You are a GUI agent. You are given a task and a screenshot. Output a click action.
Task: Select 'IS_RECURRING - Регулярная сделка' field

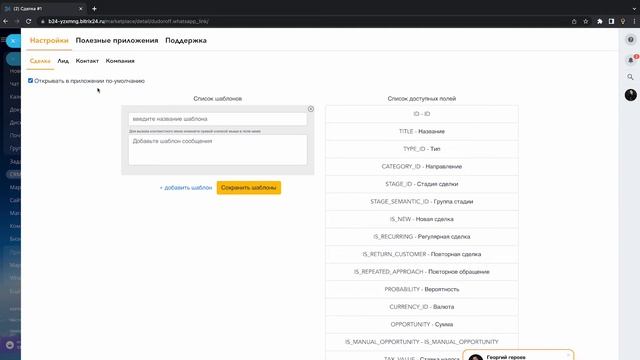(x=422, y=237)
